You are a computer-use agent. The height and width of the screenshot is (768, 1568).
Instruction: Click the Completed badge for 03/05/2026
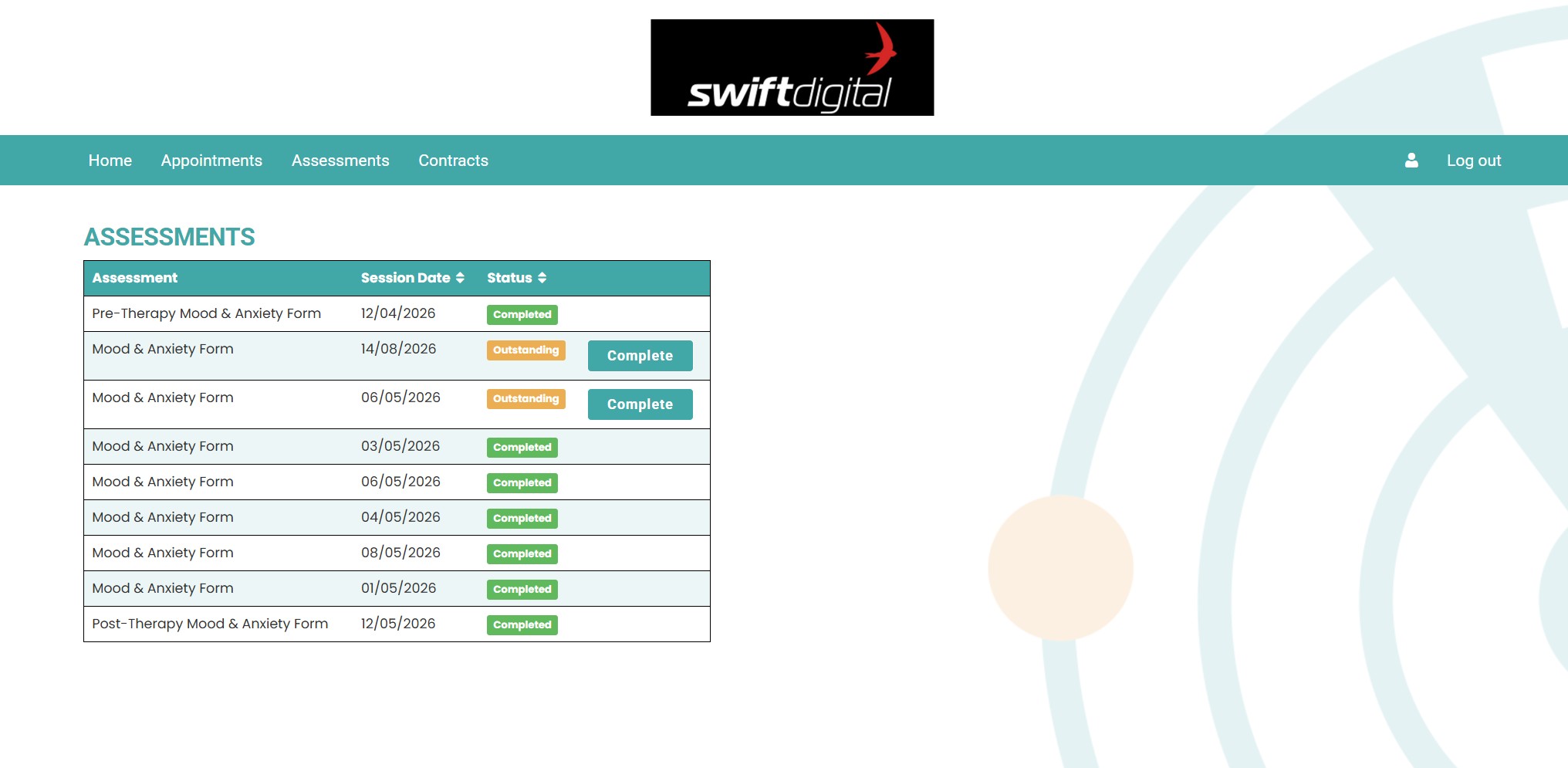[x=522, y=448]
